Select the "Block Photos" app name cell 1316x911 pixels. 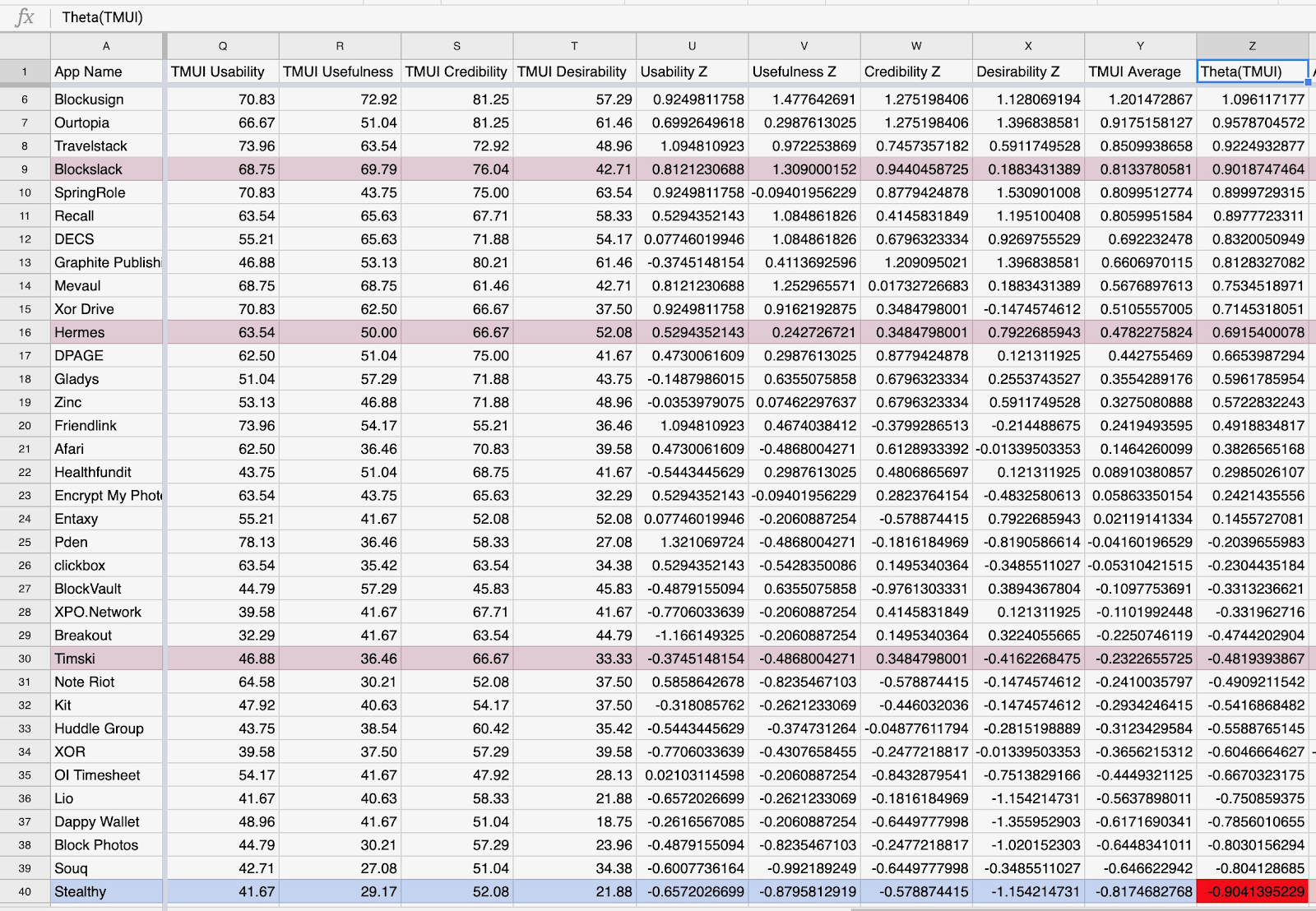click(106, 845)
